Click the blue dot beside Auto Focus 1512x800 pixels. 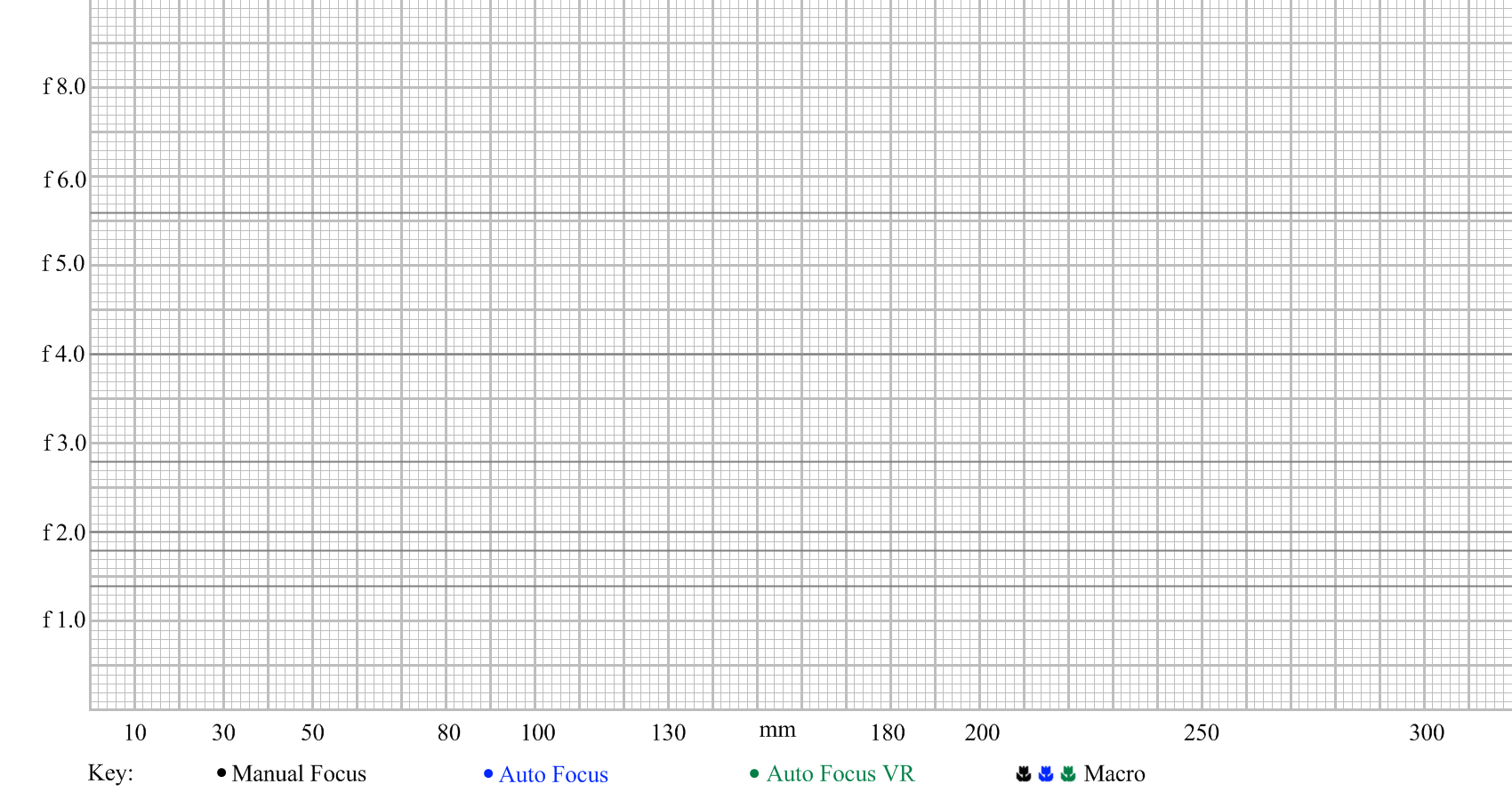pyautogui.click(x=488, y=774)
